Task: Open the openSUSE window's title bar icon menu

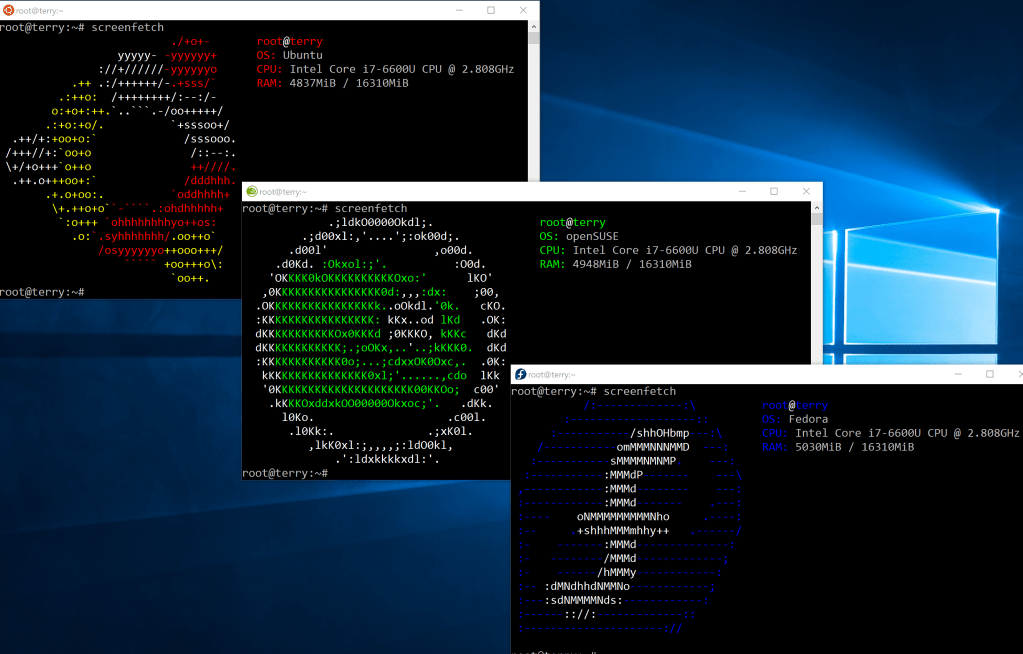Action: (x=252, y=191)
